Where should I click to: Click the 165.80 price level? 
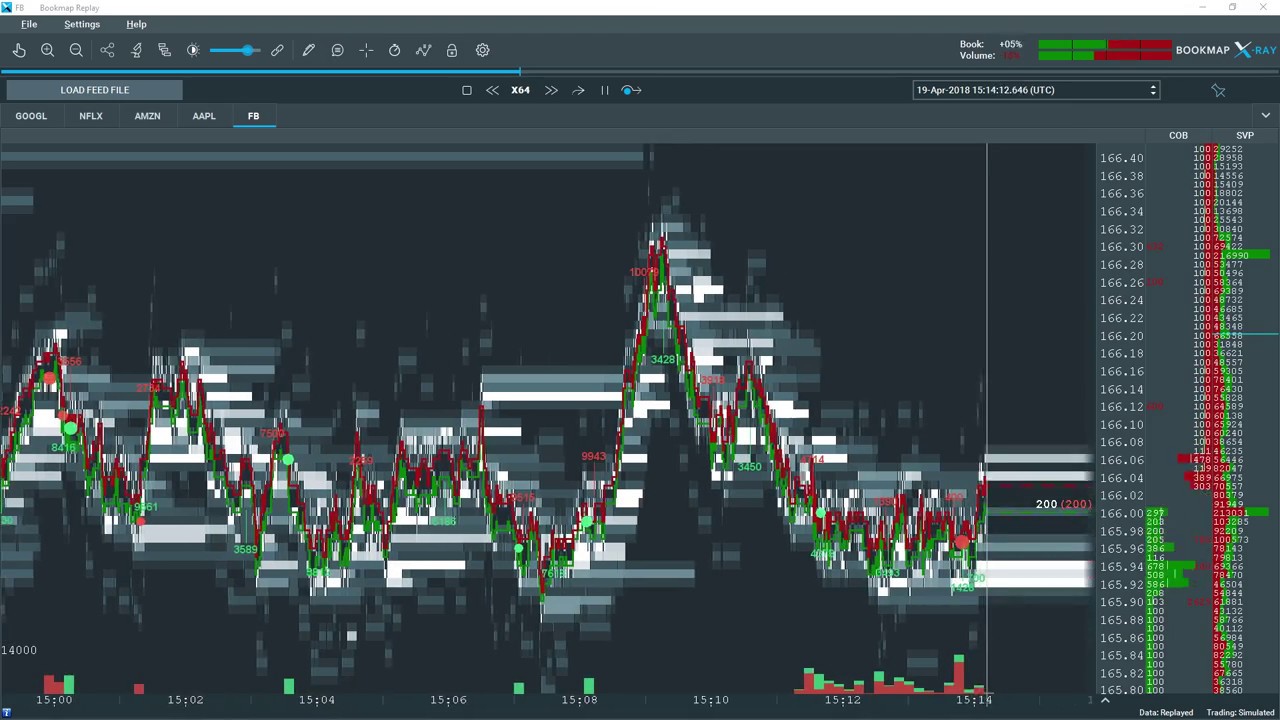tap(1121, 691)
